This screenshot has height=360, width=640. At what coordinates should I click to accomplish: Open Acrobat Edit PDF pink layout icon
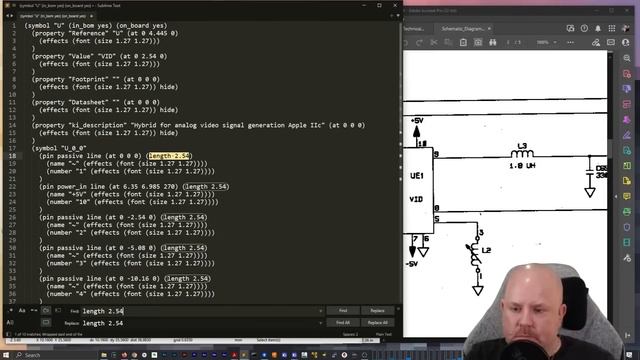coord(627,104)
